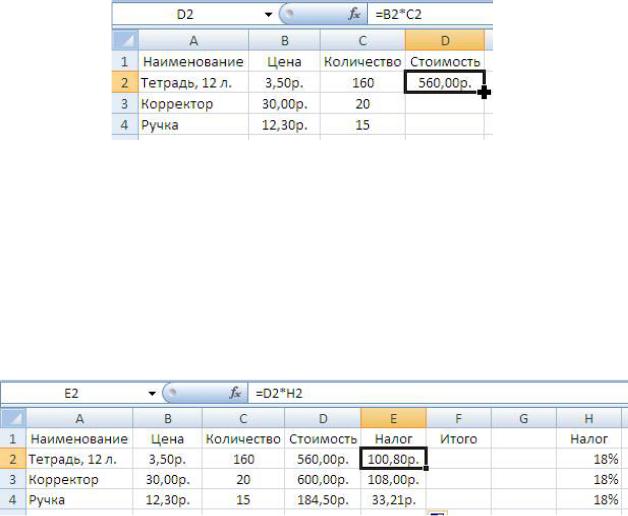Screen dimensions: 628x516
Task: Select the cell with value 108,00р.
Action: coord(394,479)
